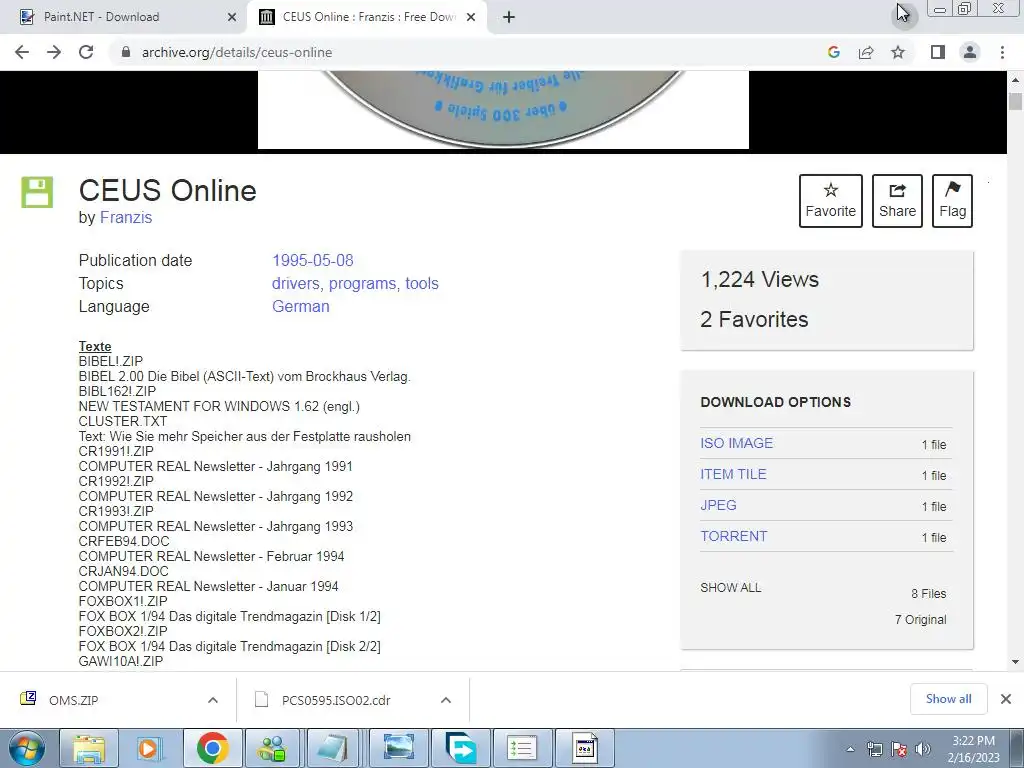The width and height of the screenshot is (1024, 768).
Task: Open the tools topic link
Action: pyautogui.click(x=422, y=283)
